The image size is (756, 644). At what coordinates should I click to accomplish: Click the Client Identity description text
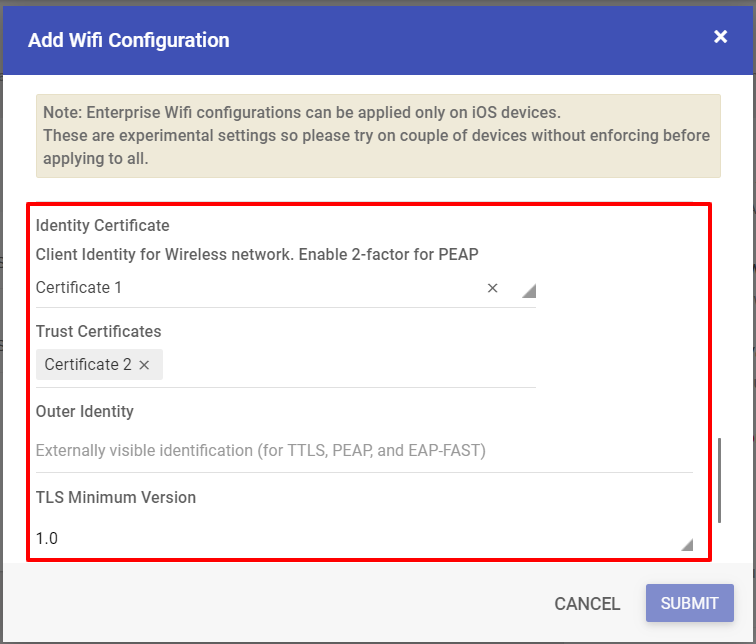(257, 254)
